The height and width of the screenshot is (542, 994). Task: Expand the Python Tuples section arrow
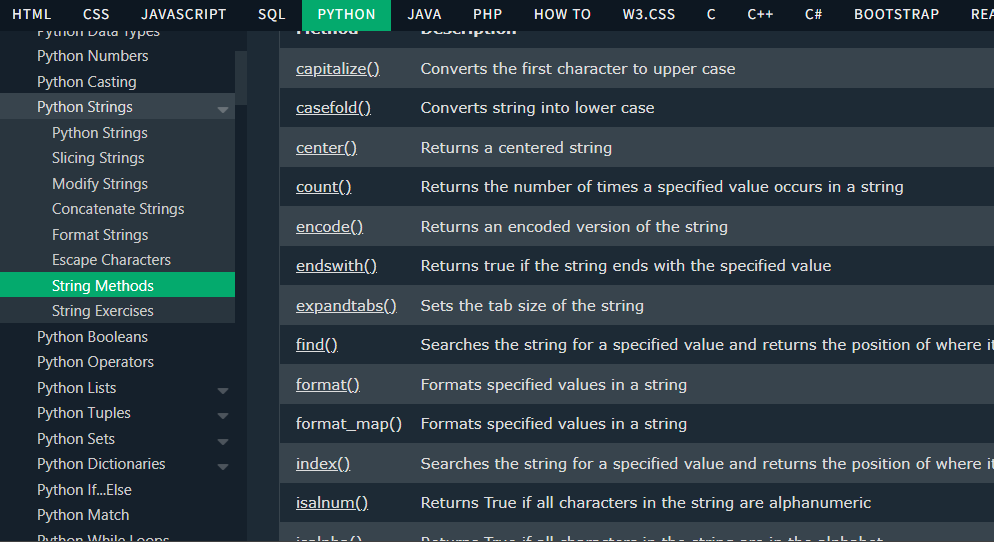click(x=223, y=416)
